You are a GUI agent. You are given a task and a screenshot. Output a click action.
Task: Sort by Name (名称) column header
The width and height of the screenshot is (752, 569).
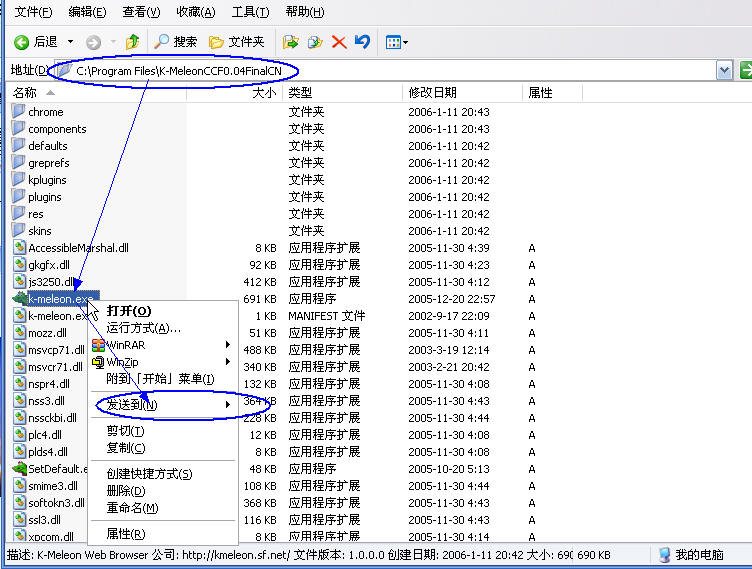click(x=96, y=92)
